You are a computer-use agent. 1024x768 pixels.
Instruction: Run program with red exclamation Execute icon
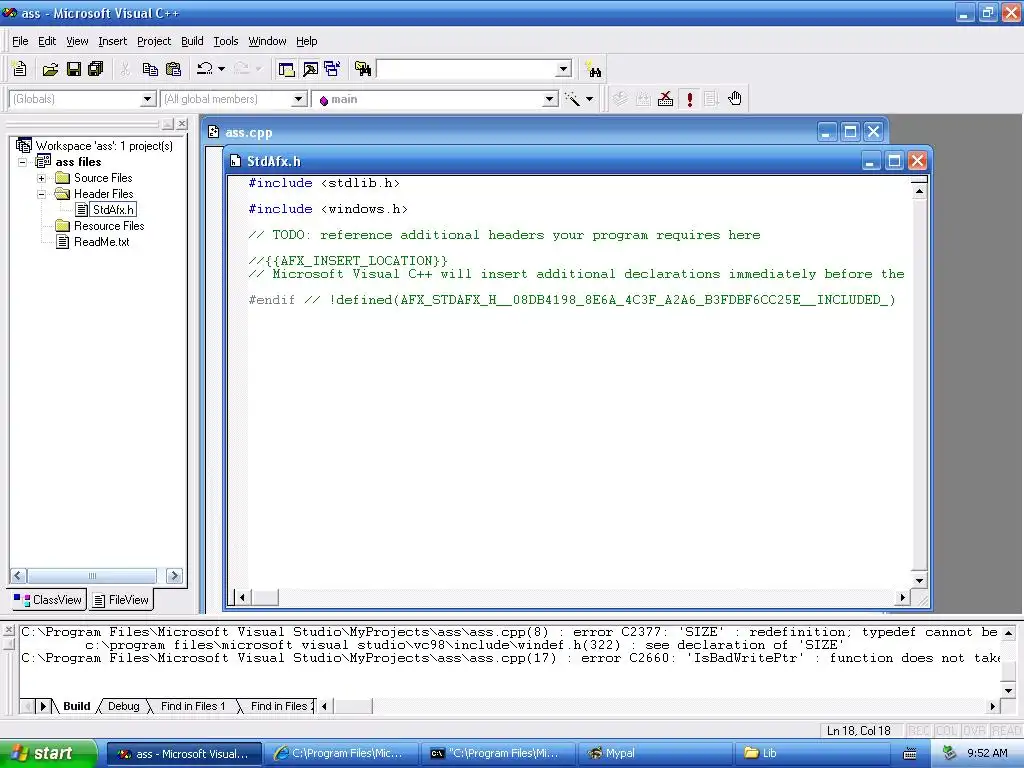[689, 99]
